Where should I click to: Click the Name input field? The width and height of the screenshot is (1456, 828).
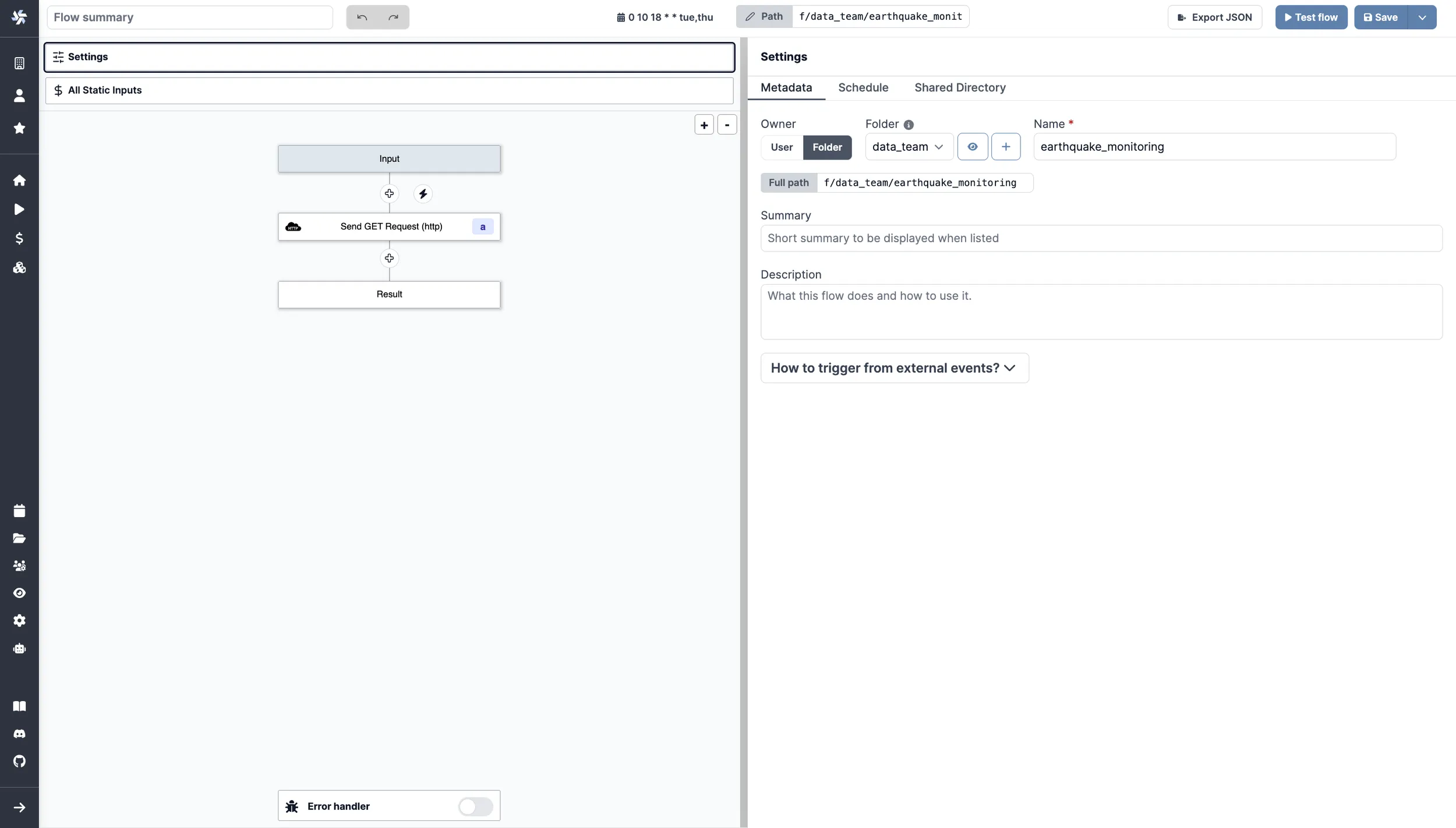[1214, 147]
